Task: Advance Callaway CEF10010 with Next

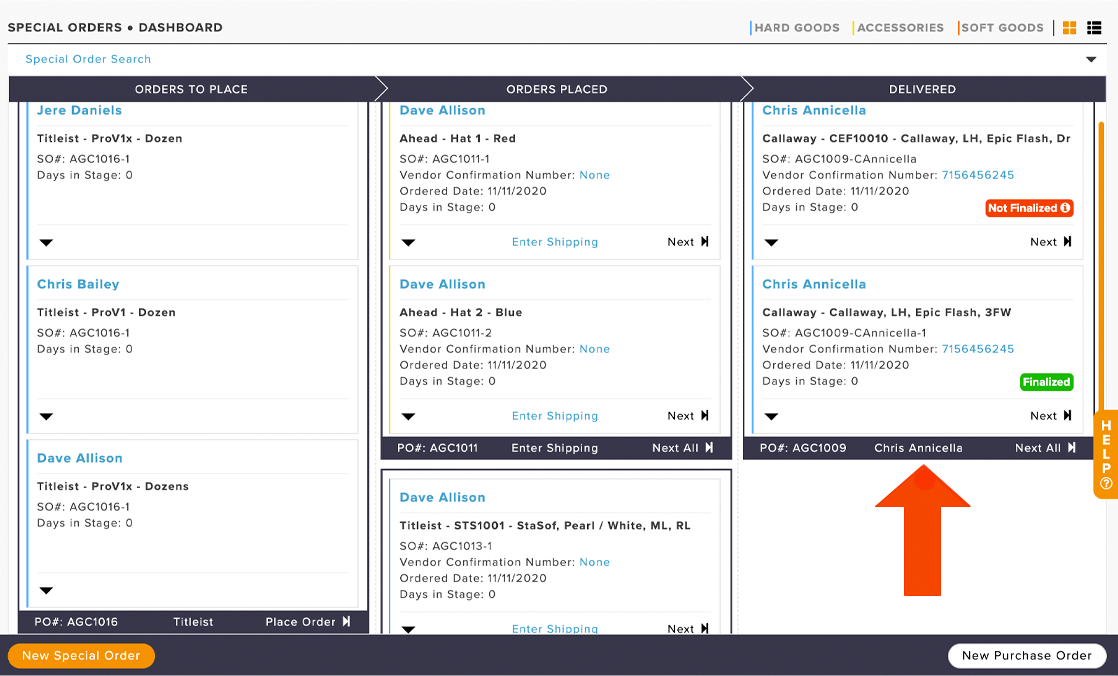Action: coord(1051,242)
